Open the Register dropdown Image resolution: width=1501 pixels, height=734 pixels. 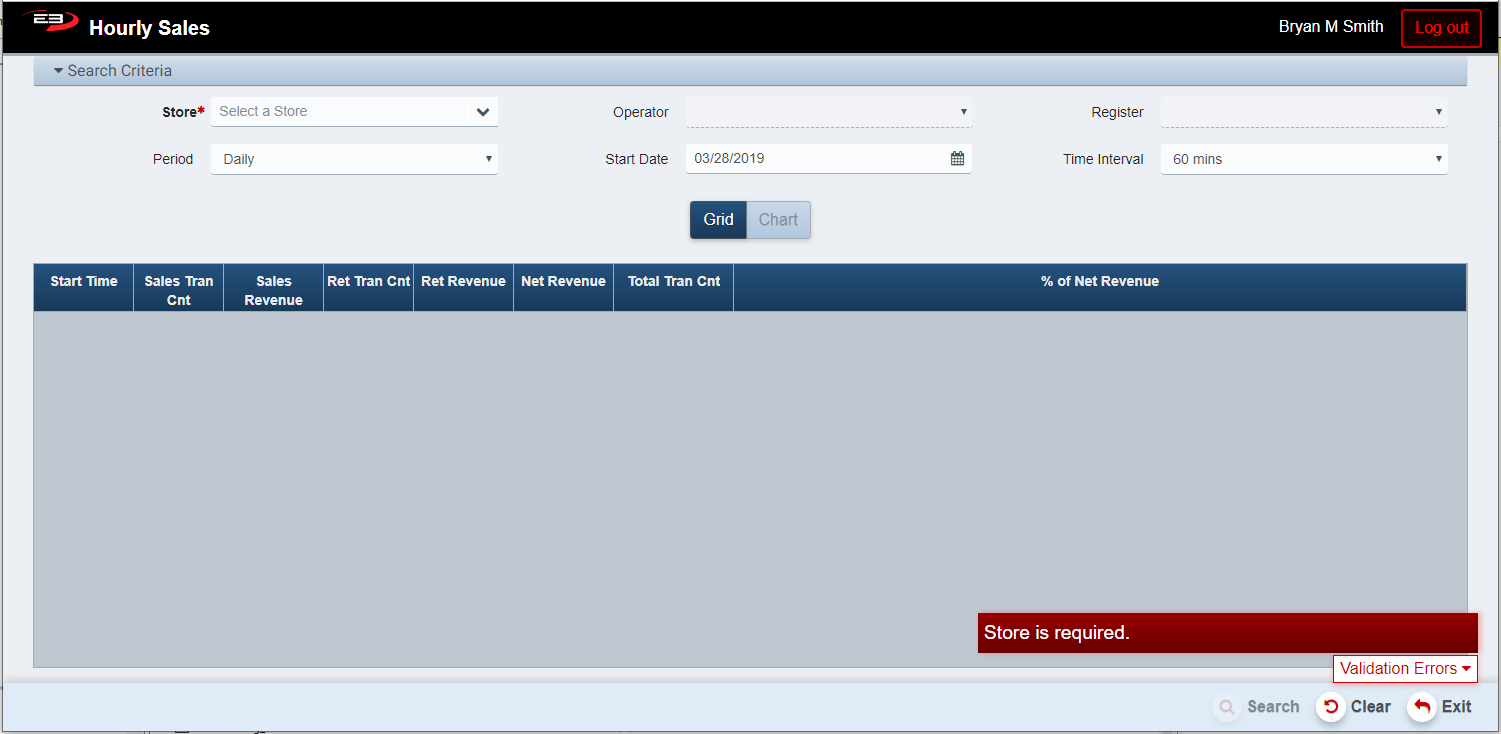pos(1303,112)
